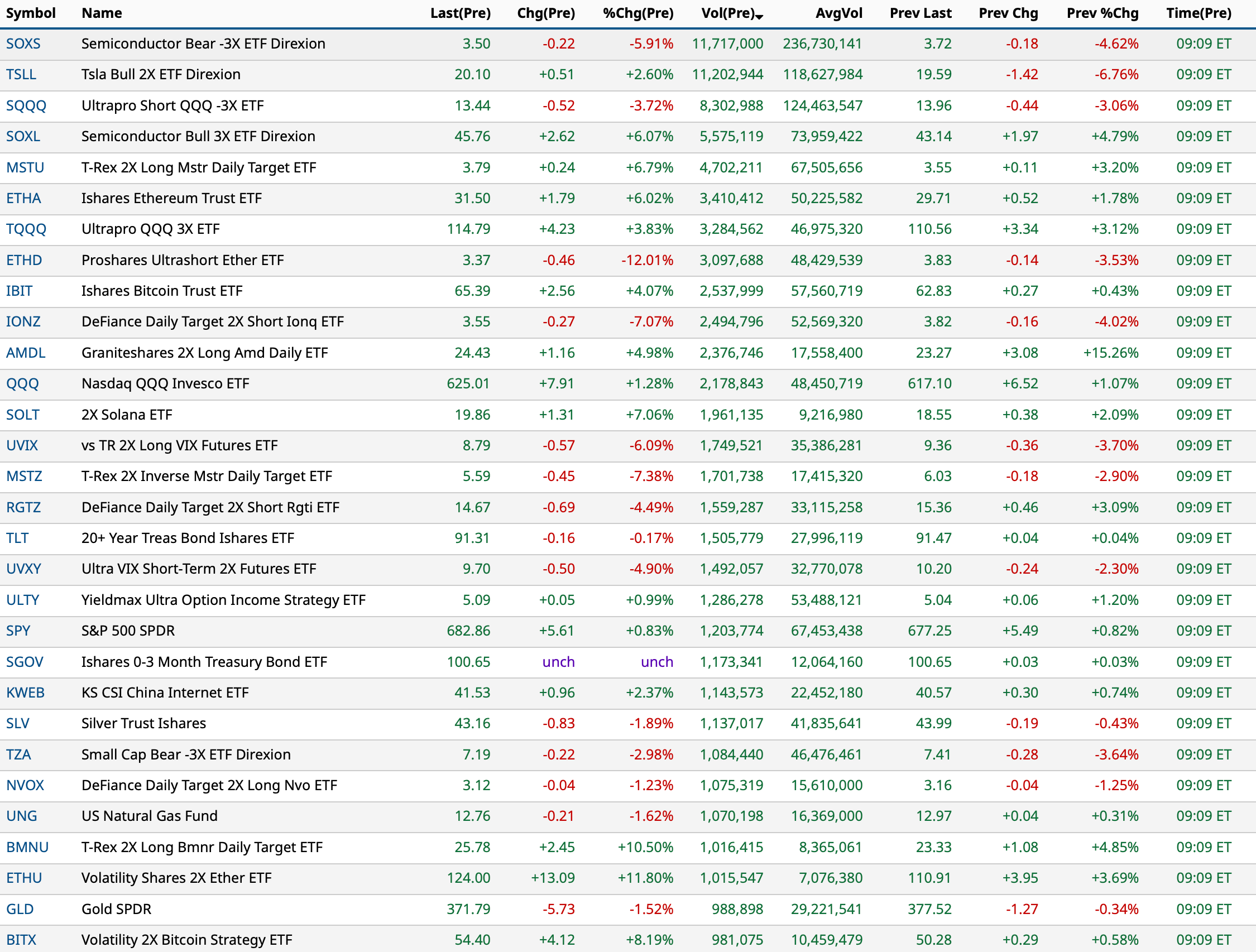Image resolution: width=1256 pixels, height=952 pixels.
Task: Sort by %Chg(Pre) column header
Action: [637, 13]
